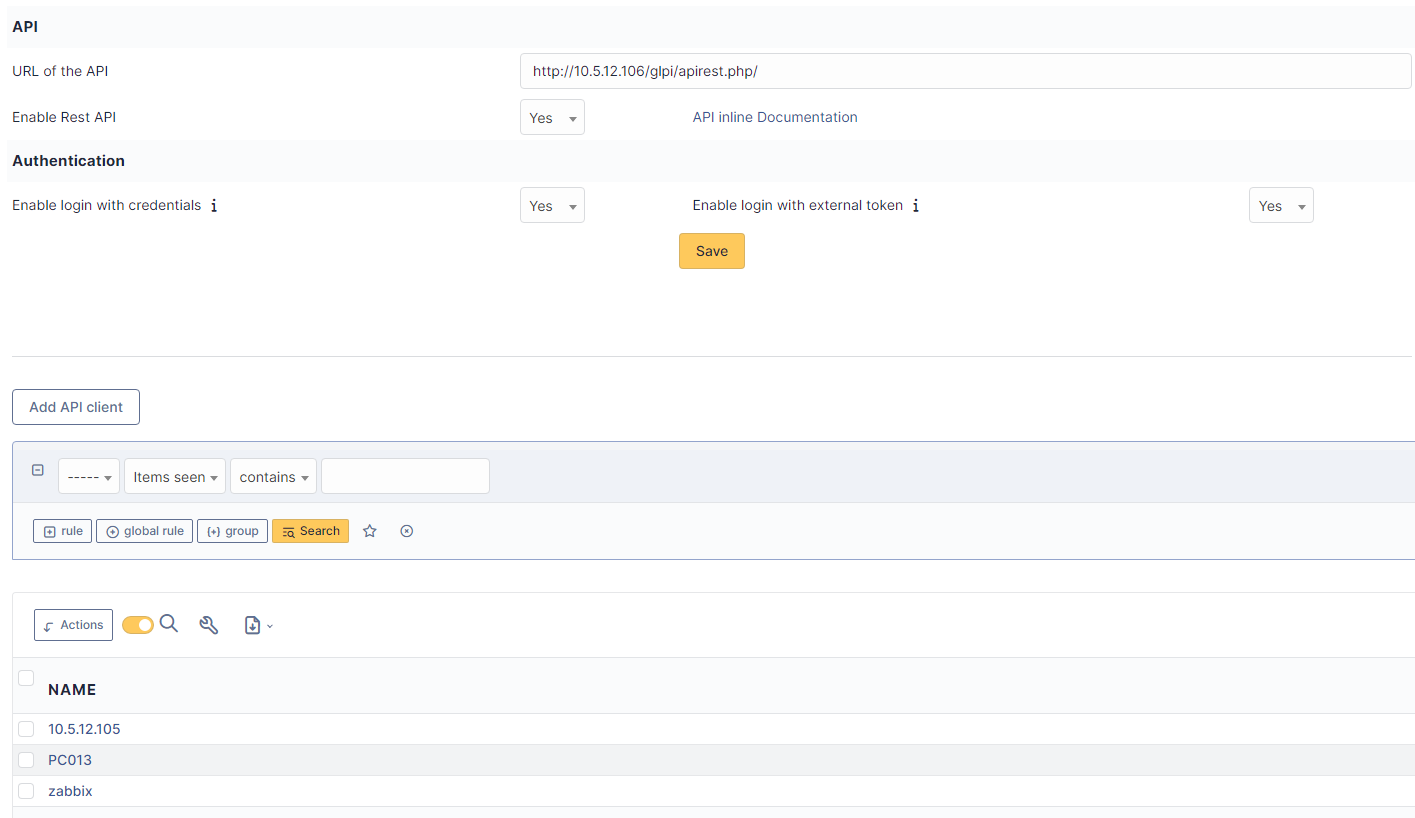Expand the Items seen field dropdown
Image resolution: width=1415 pixels, height=818 pixels.
175,477
